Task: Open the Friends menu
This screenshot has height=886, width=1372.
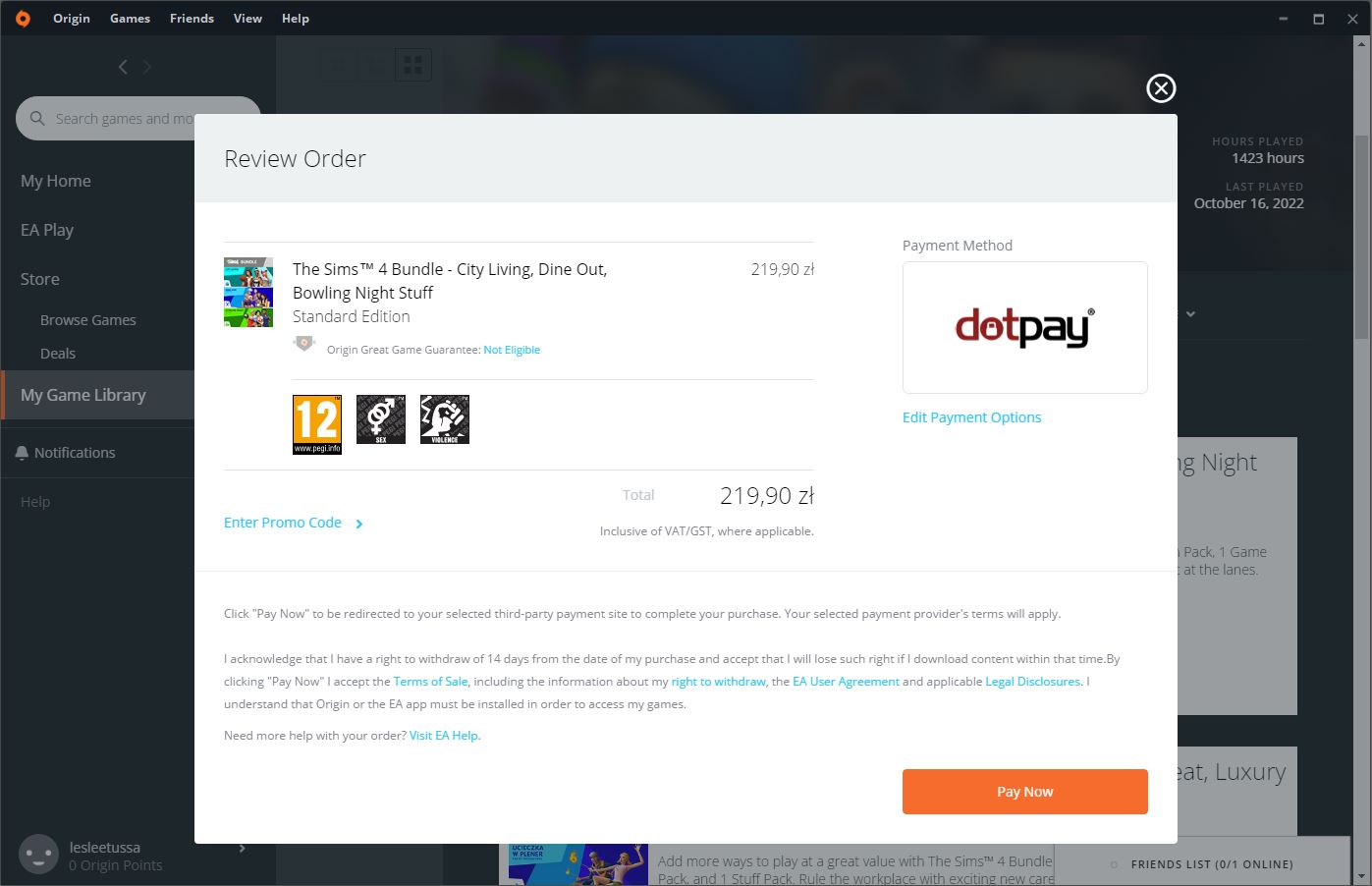Action: click(192, 18)
